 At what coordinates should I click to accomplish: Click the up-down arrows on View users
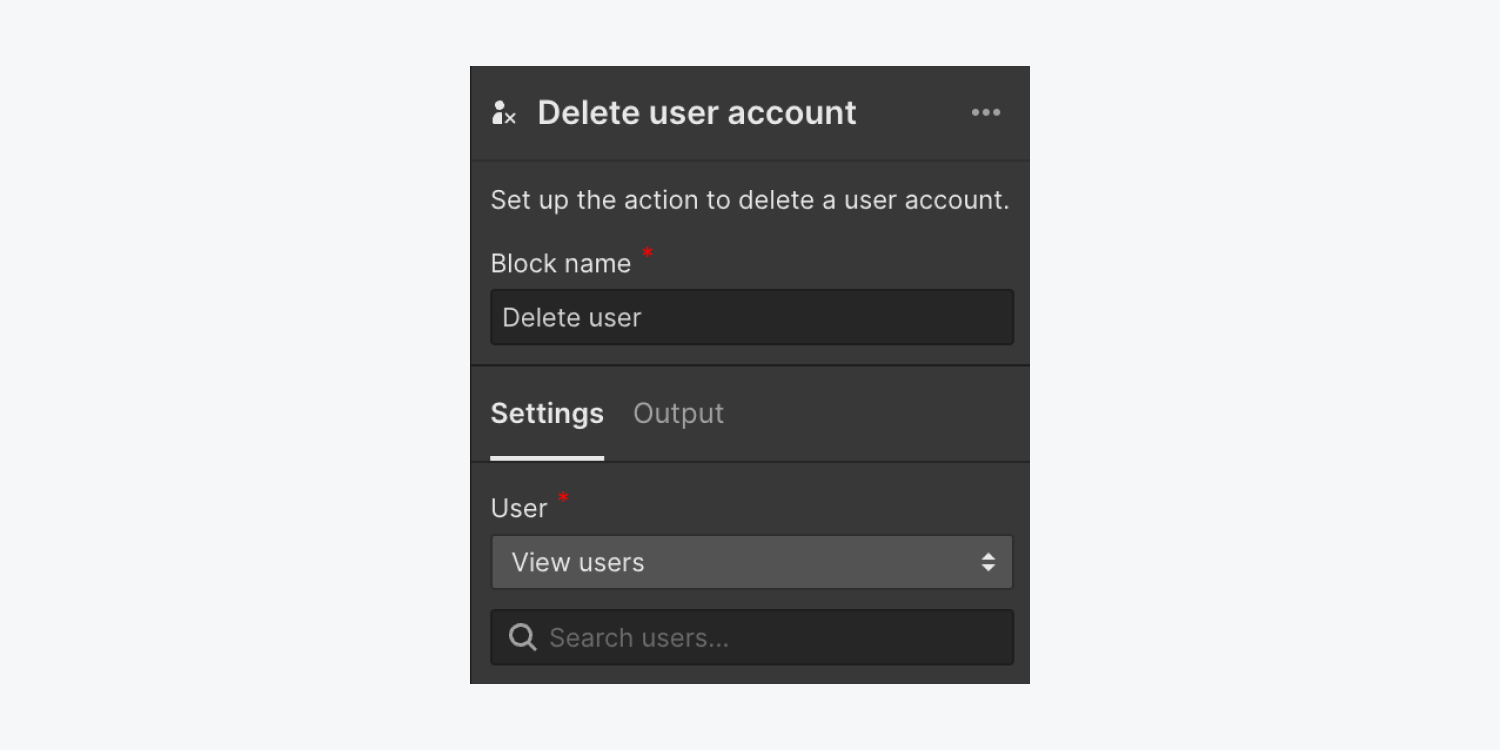tap(988, 562)
